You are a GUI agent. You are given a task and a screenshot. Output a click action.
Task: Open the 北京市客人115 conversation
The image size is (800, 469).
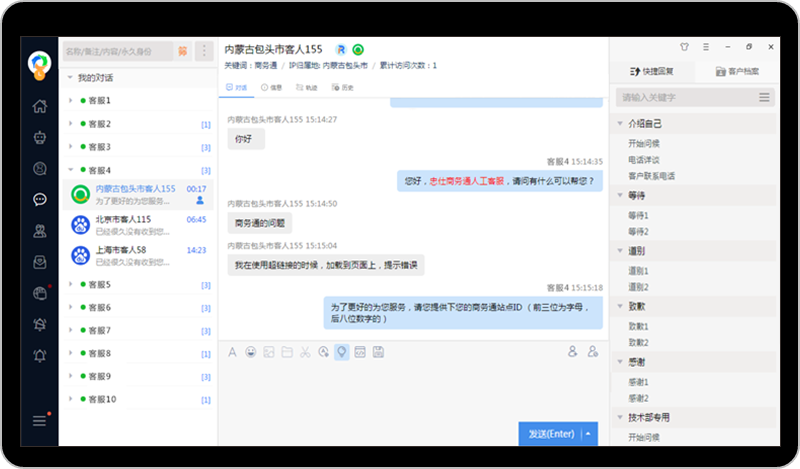tap(123, 219)
